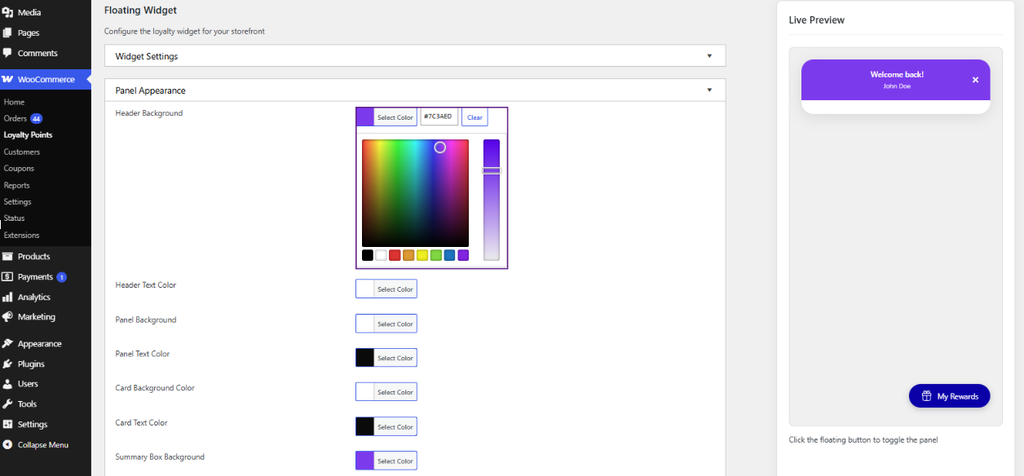
Task: Click Select Color for Panel Background
Action: (x=395, y=324)
